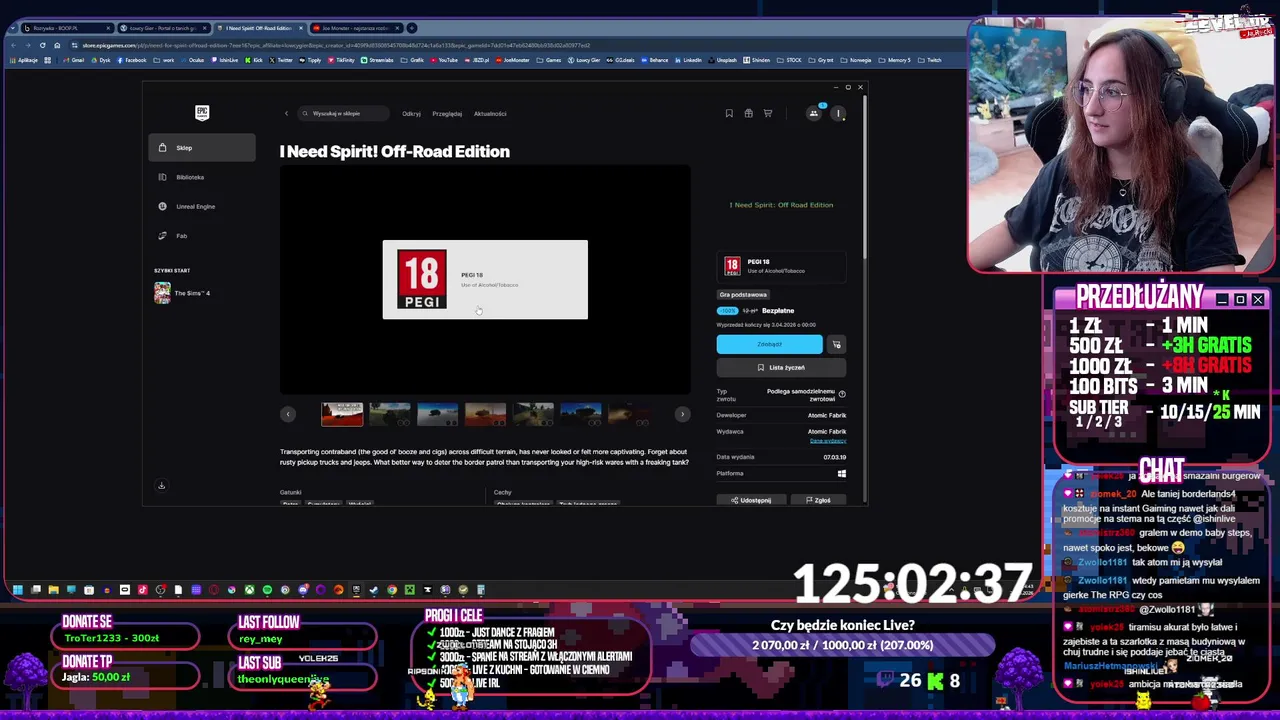Open the Odkryj store tab
This screenshot has width=1280, height=720.
click(411, 113)
